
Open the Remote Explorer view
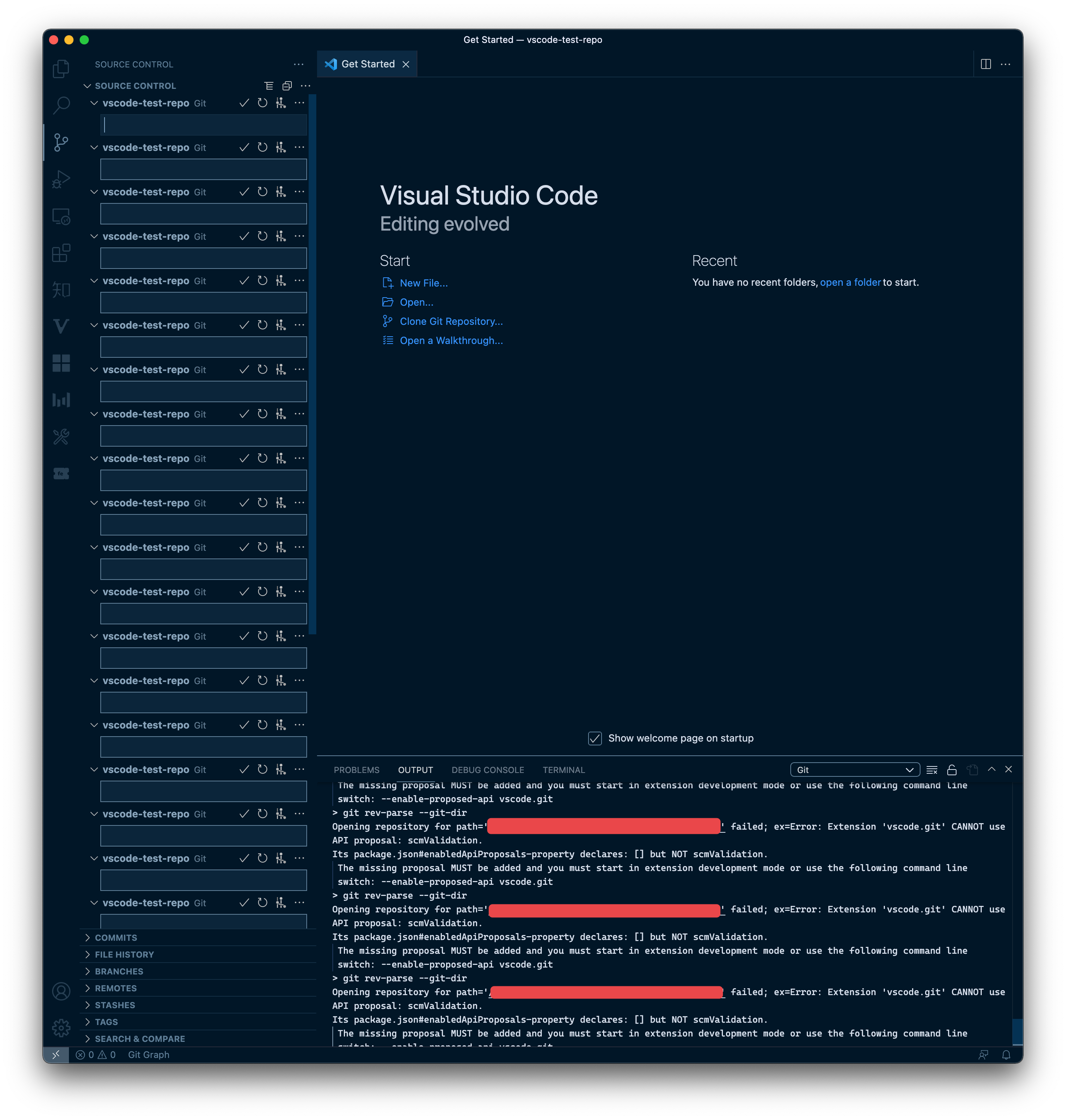[x=61, y=217]
